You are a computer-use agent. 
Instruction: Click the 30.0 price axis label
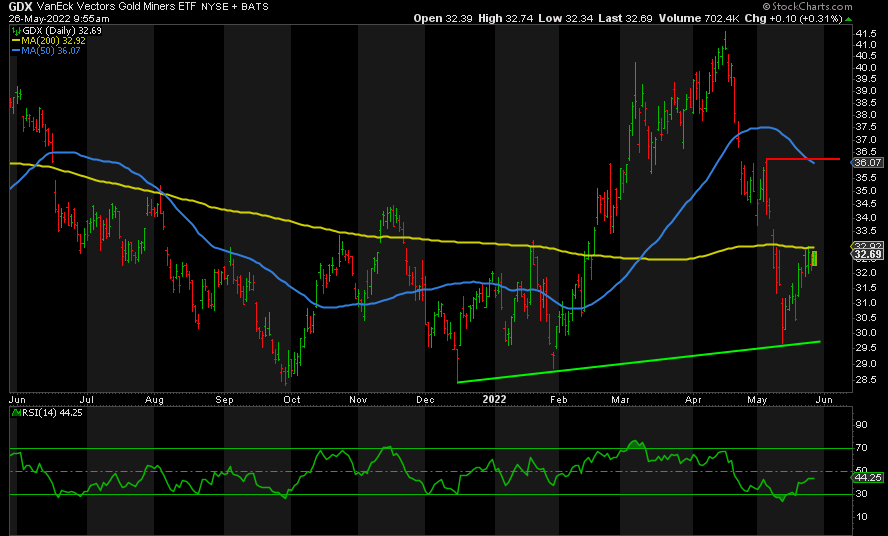[865, 332]
